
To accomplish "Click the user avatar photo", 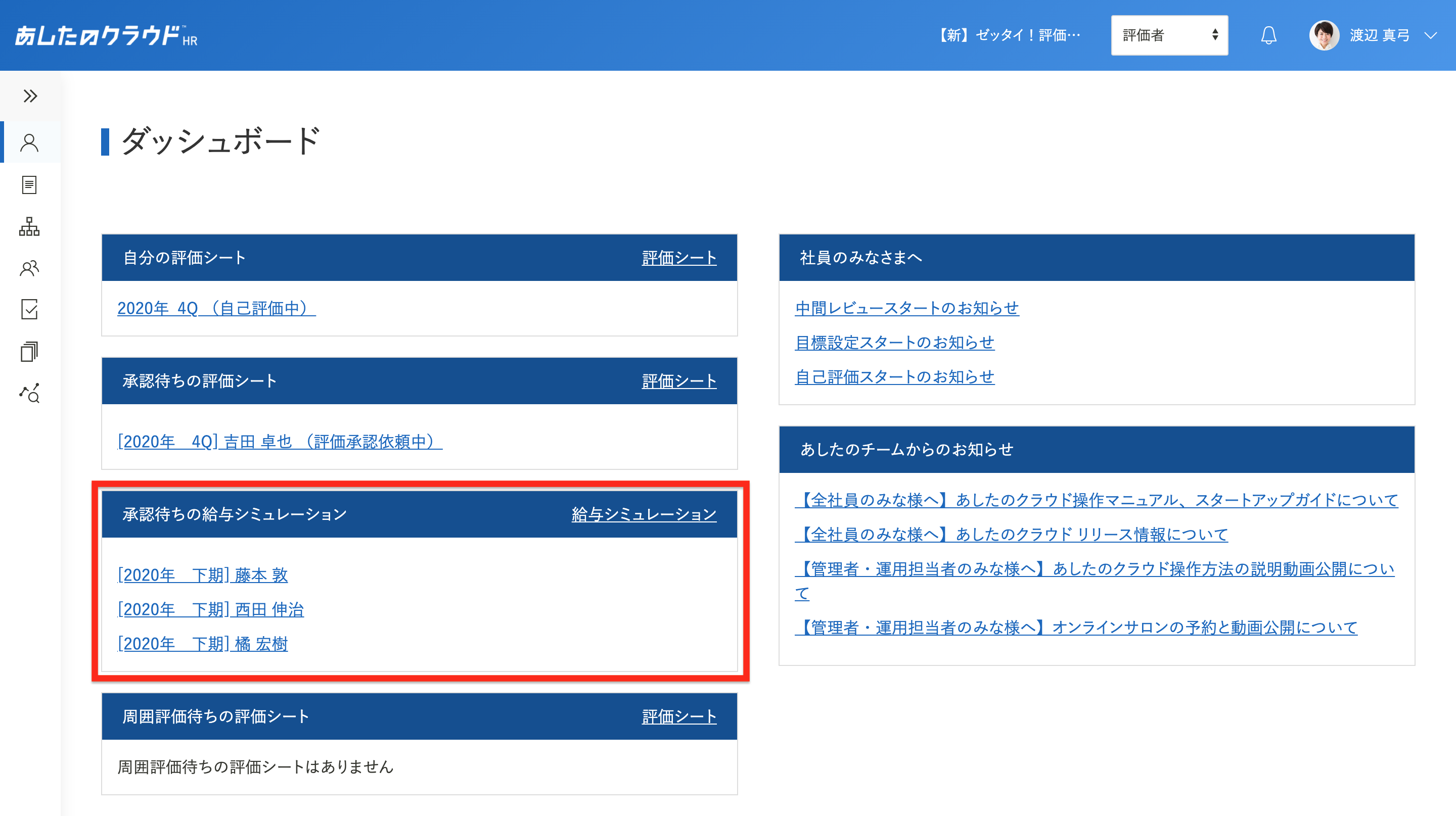I will tap(1325, 35).
